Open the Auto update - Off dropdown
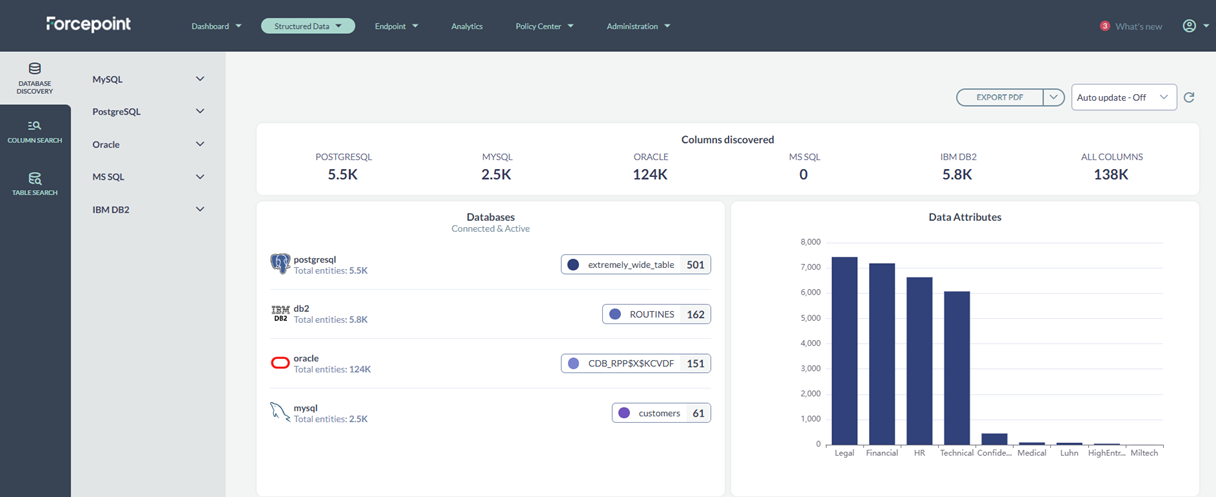This screenshot has width=1216, height=497. 1123,98
